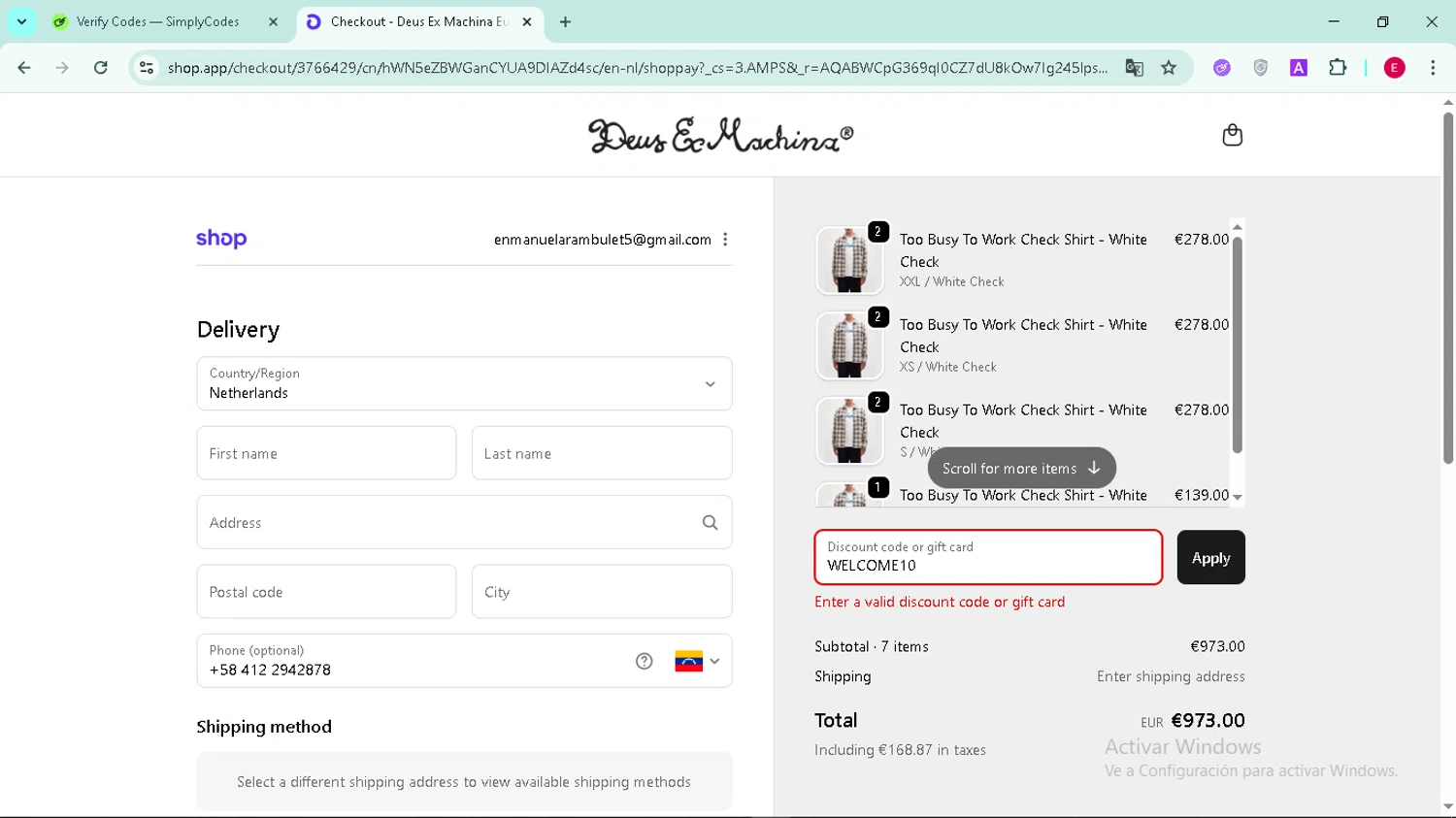Bookmark this page with star icon

pos(1169,68)
